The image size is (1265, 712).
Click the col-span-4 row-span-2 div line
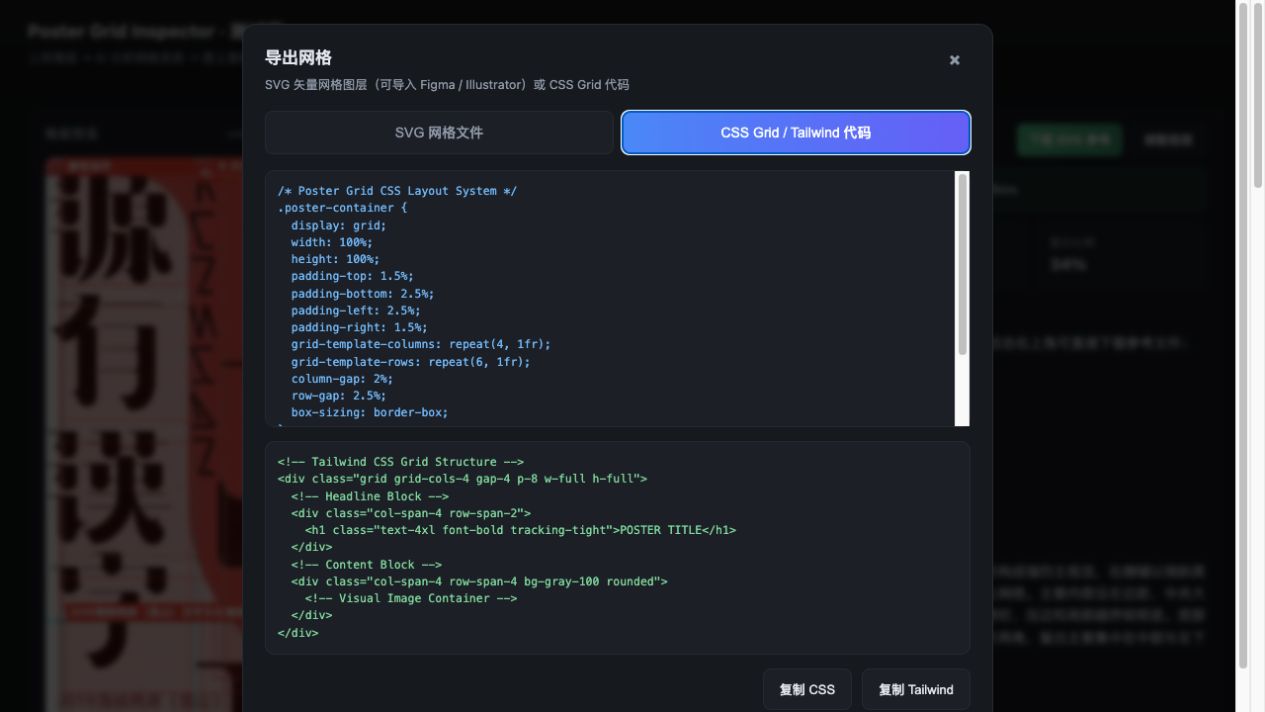point(411,513)
